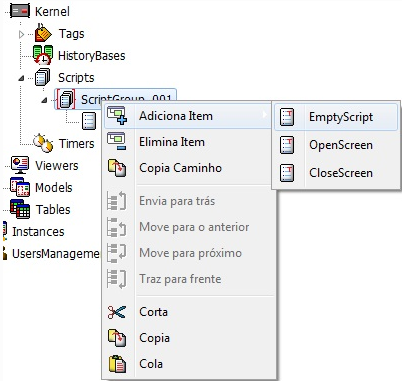Click the Move para próximo icon
This screenshot has height=381, width=402.
(x=117, y=253)
